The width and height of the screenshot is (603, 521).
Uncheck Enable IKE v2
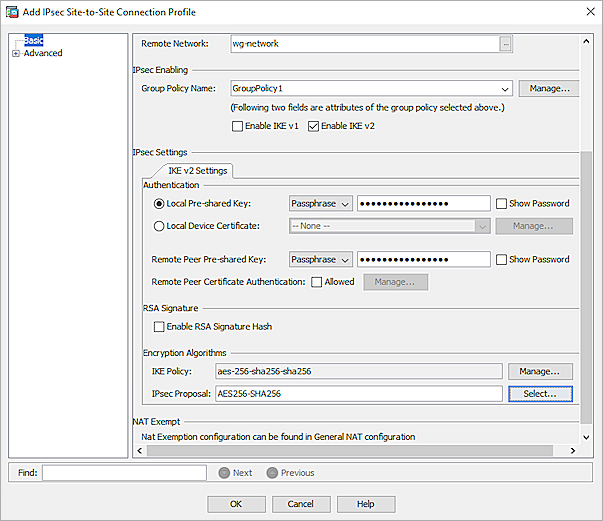pyautogui.click(x=314, y=126)
